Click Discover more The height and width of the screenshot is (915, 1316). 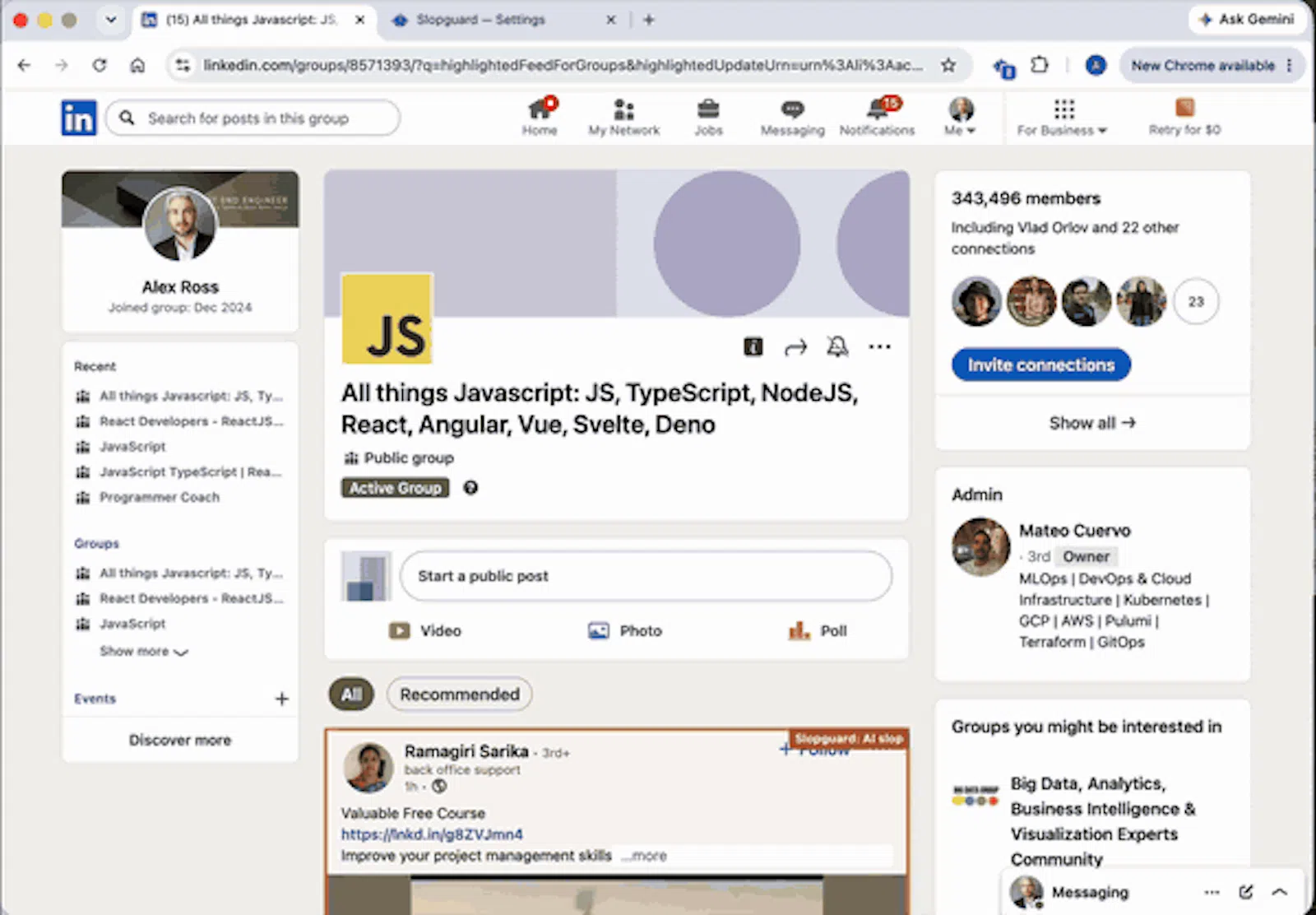point(180,740)
